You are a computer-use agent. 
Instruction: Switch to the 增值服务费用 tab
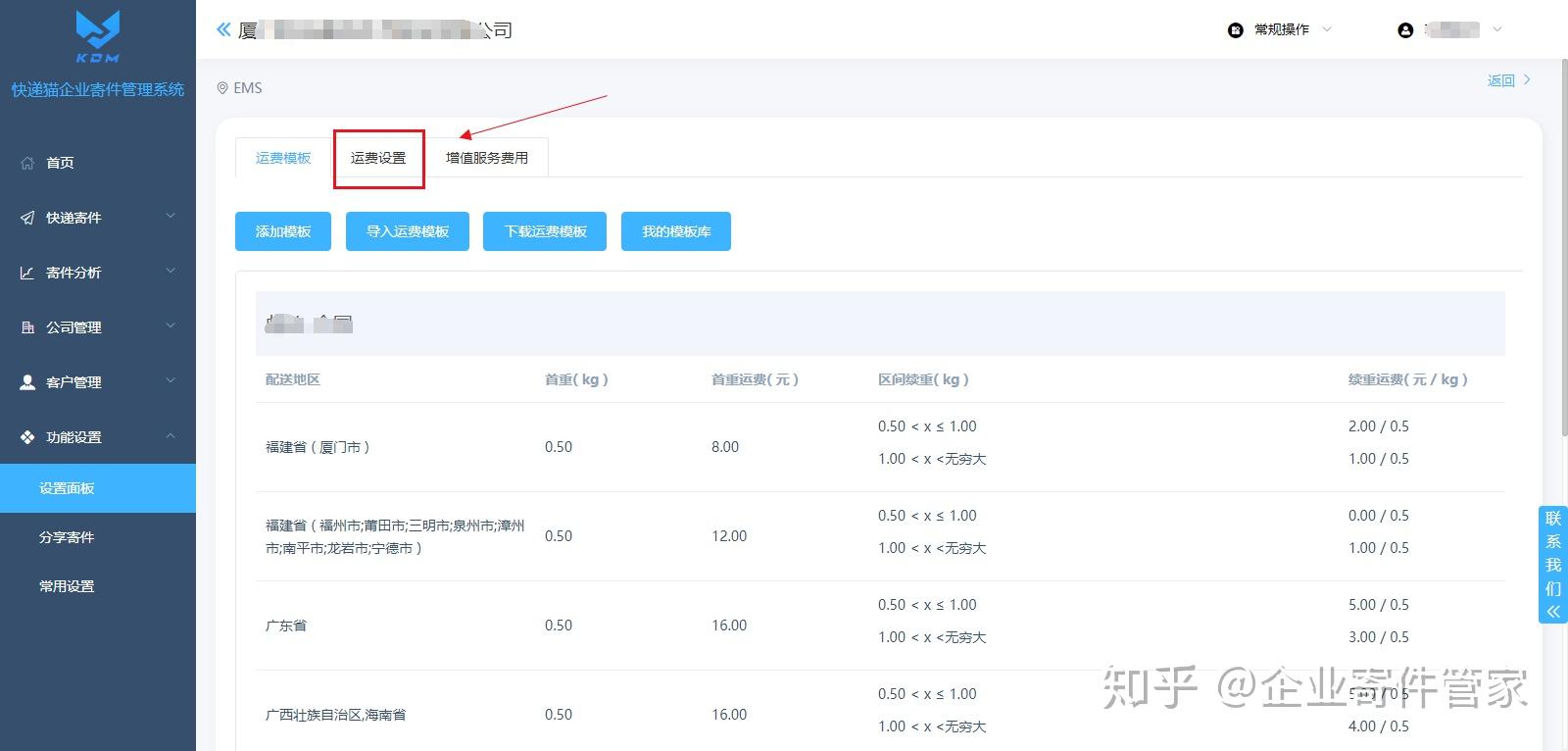pyautogui.click(x=487, y=158)
